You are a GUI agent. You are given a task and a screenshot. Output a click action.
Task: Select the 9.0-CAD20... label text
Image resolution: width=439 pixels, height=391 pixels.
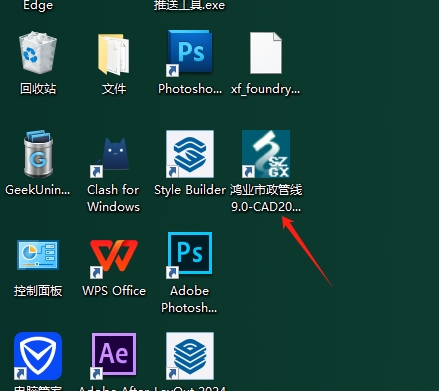click(x=266, y=207)
